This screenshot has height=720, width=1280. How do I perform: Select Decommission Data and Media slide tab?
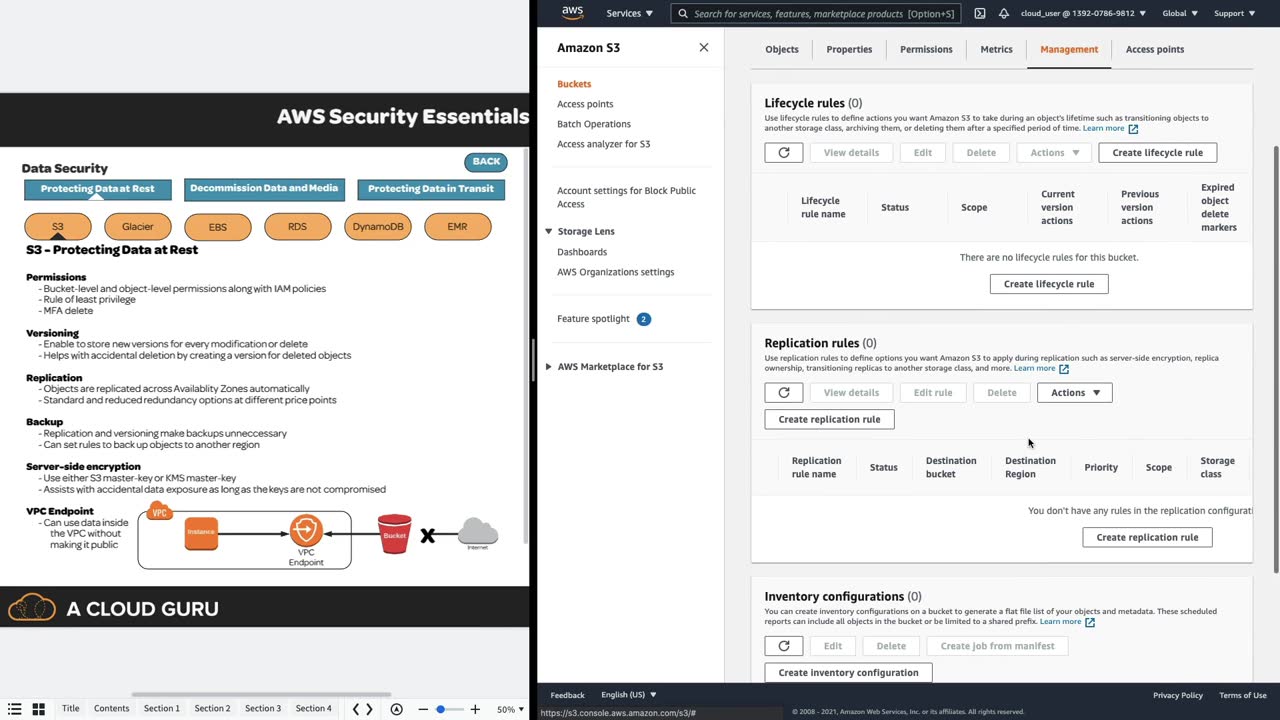(264, 189)
